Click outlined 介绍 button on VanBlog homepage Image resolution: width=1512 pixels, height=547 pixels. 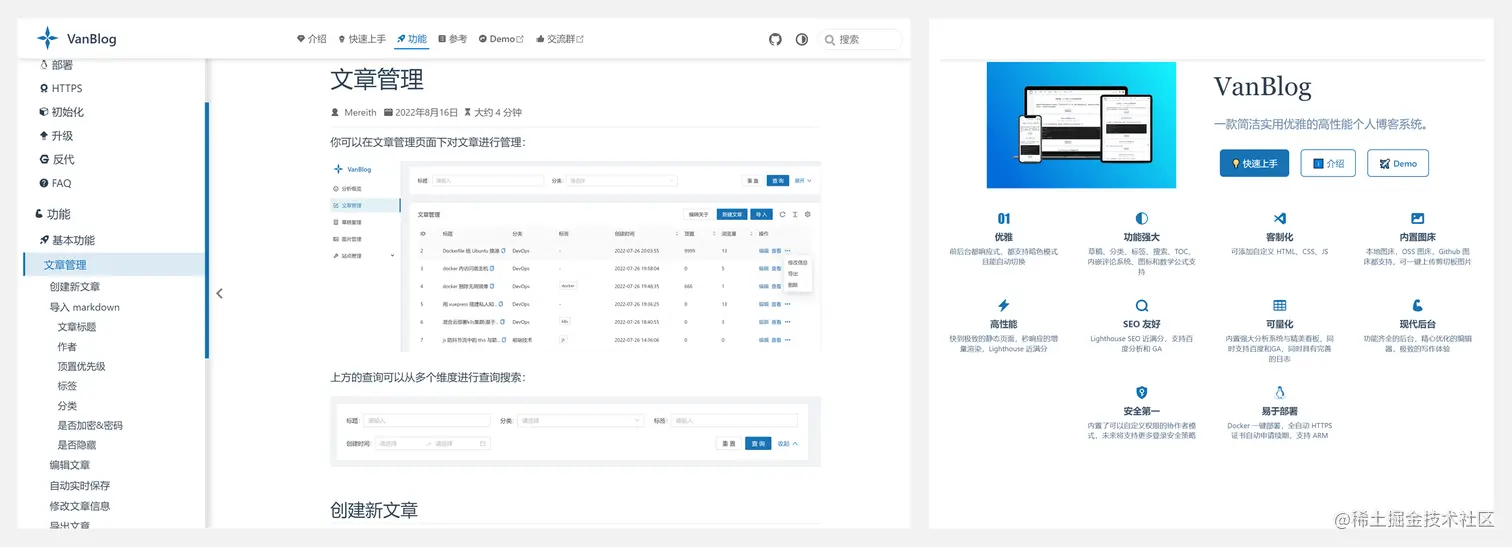(x=1328, y=163)
